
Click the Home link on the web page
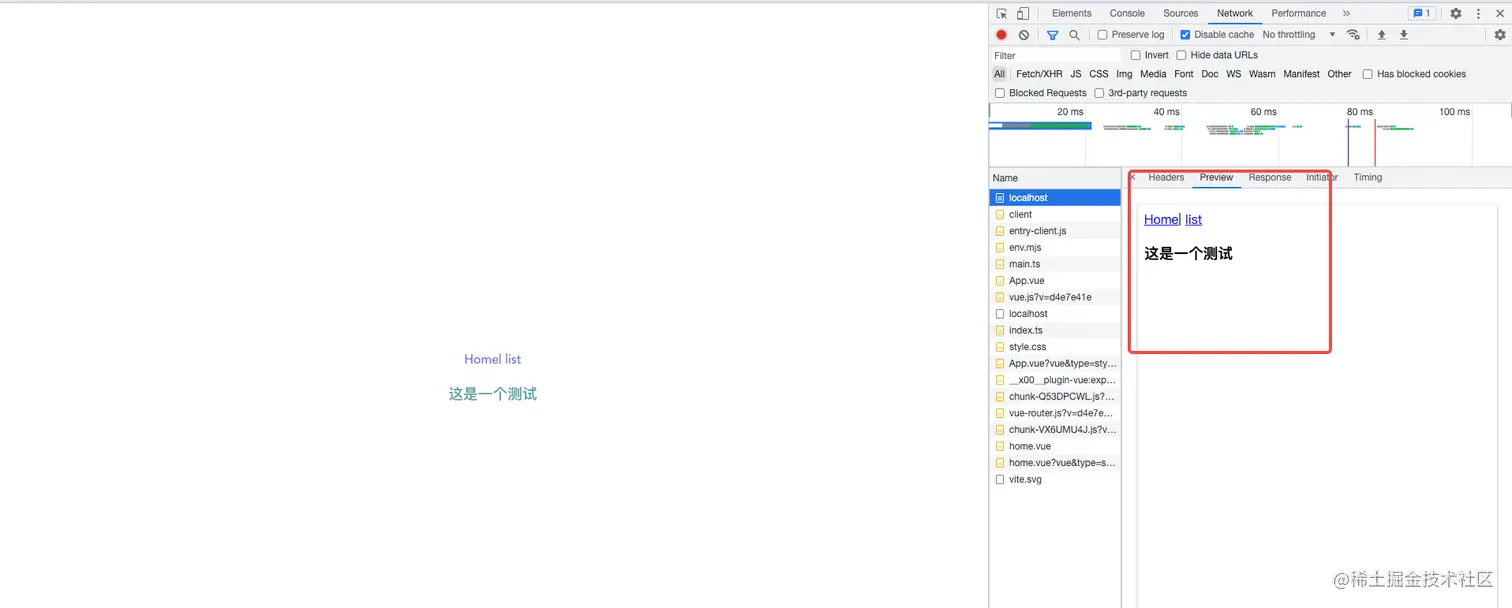pyautogui.click(x=480, y=359)
